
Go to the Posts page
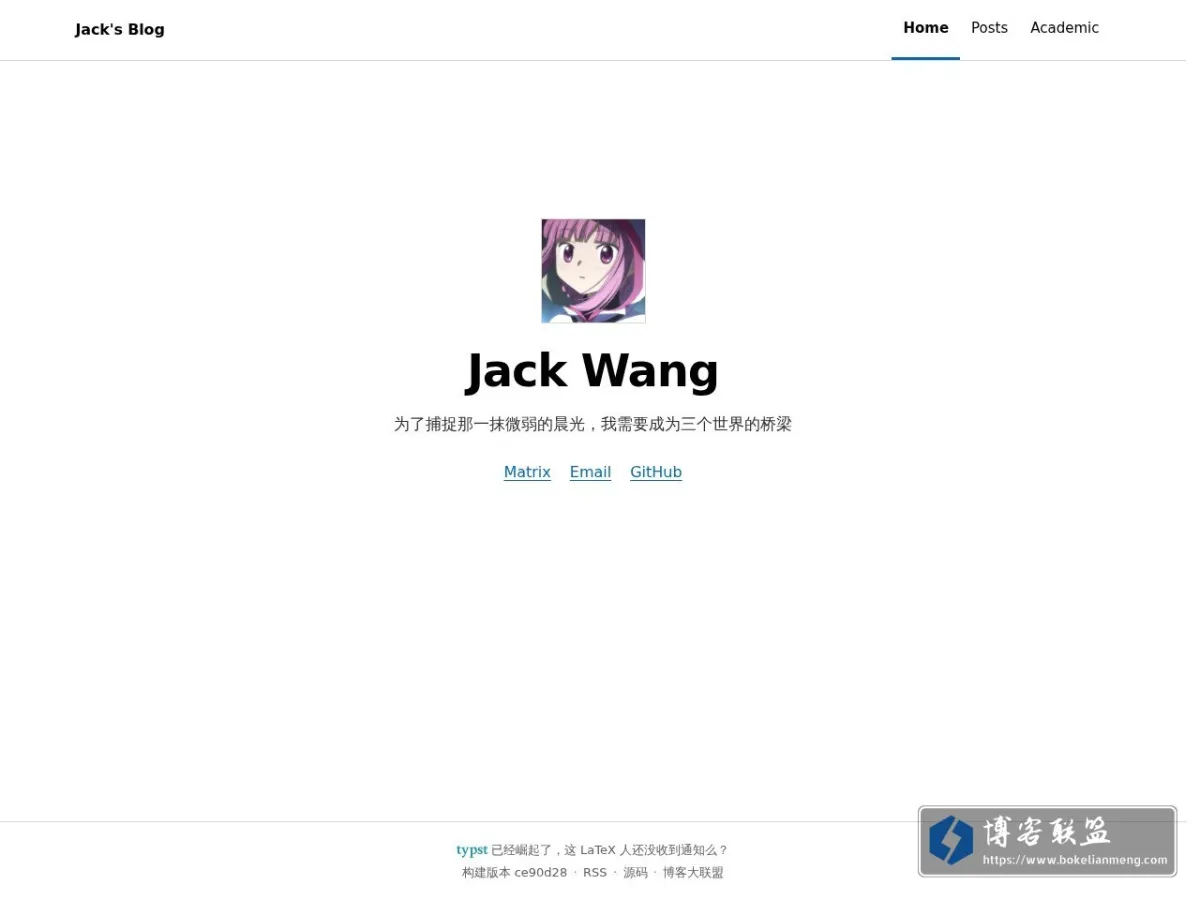tap(989, 28)
